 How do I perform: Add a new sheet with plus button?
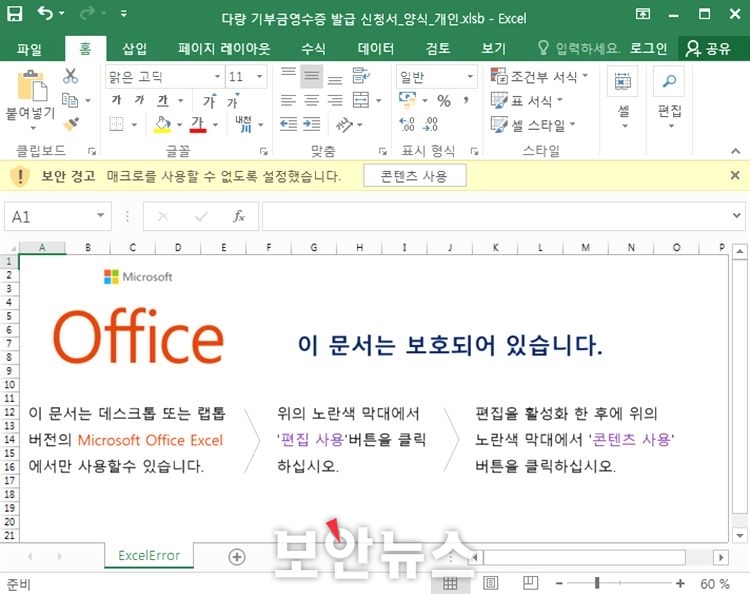coord(237,557)
